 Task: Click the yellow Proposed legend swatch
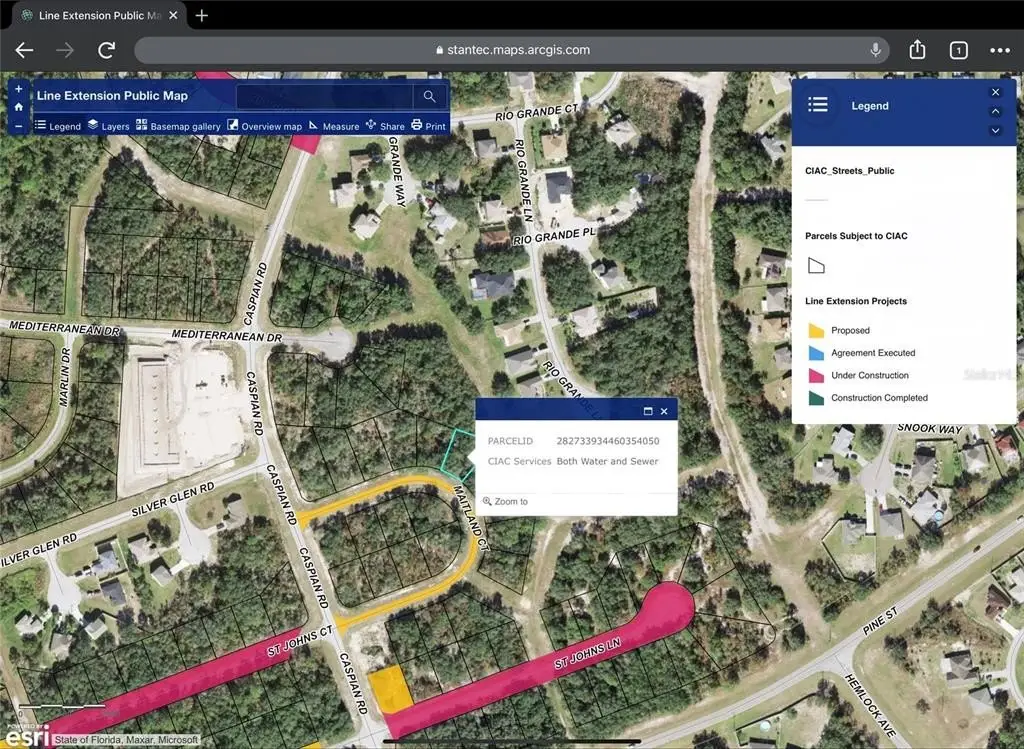click(816, 330)
